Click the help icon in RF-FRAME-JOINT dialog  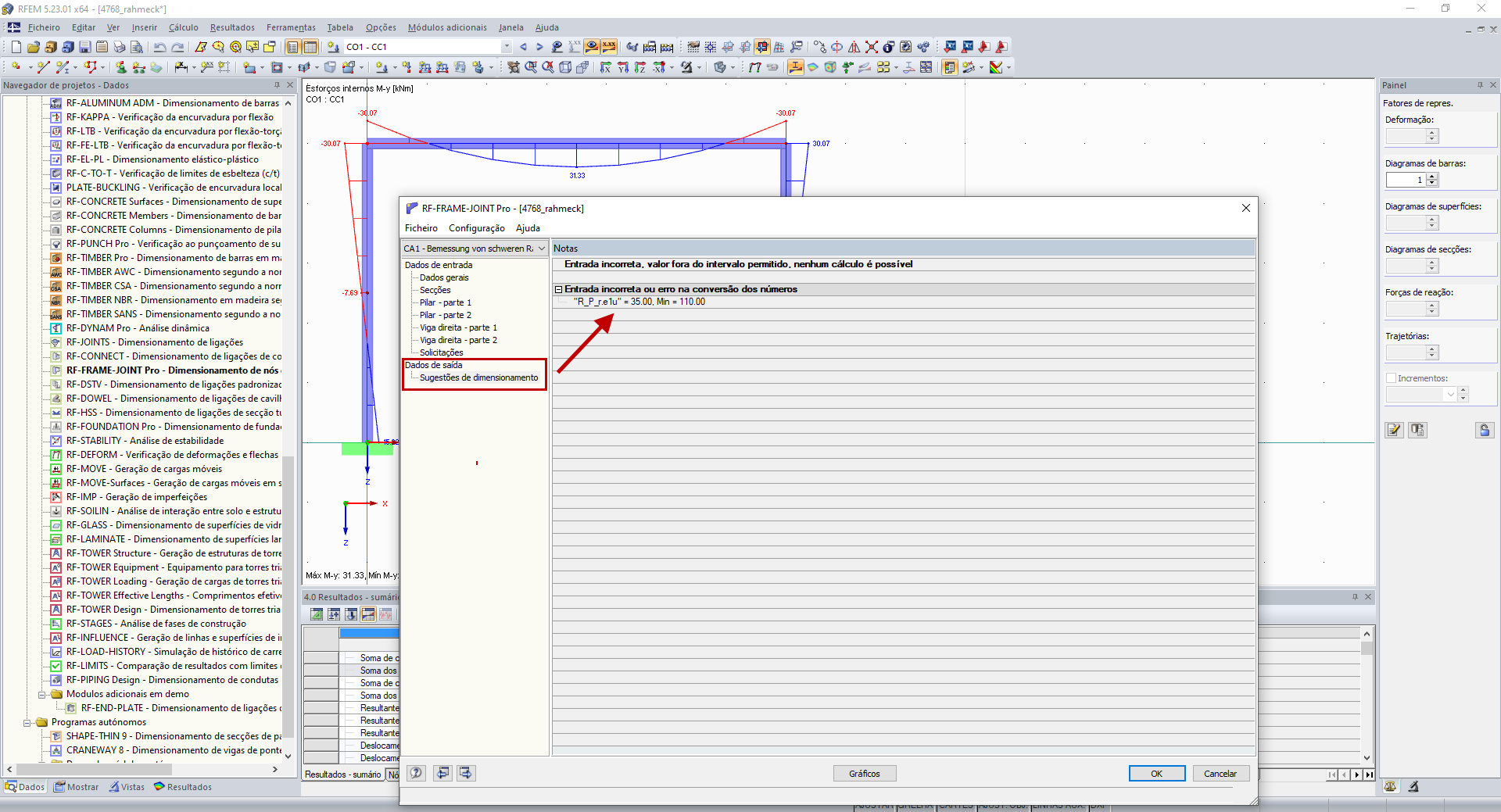[417, 773]
